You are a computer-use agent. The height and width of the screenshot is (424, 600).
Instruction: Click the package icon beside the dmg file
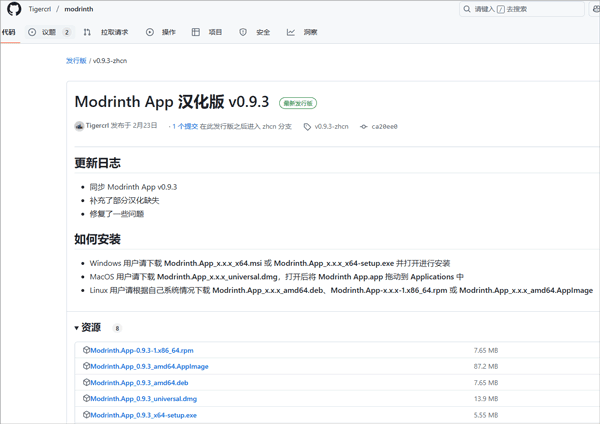tap(86, 398)
